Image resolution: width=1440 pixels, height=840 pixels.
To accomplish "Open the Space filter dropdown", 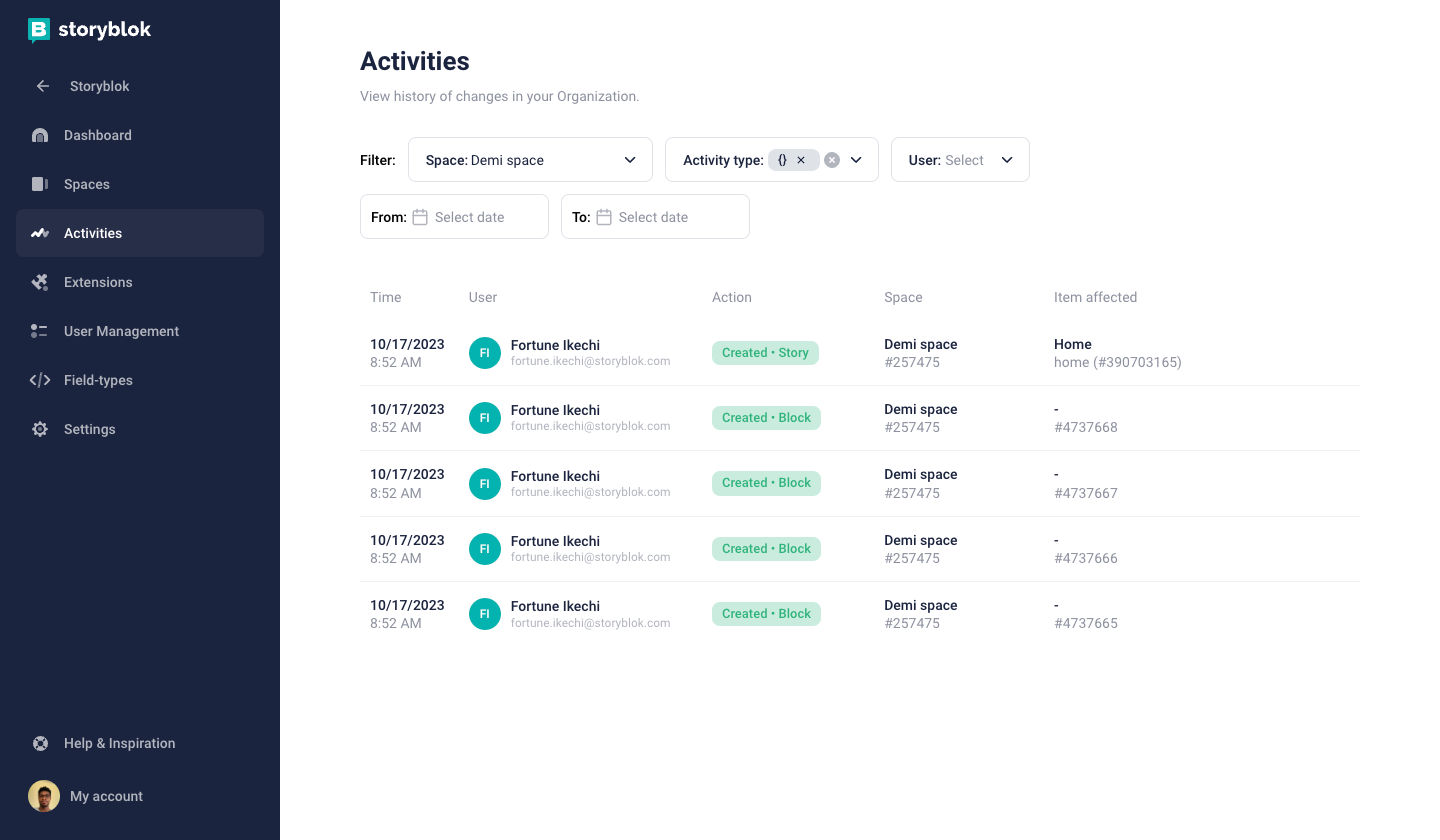I will pyautogui.click(x=530, y=160).
